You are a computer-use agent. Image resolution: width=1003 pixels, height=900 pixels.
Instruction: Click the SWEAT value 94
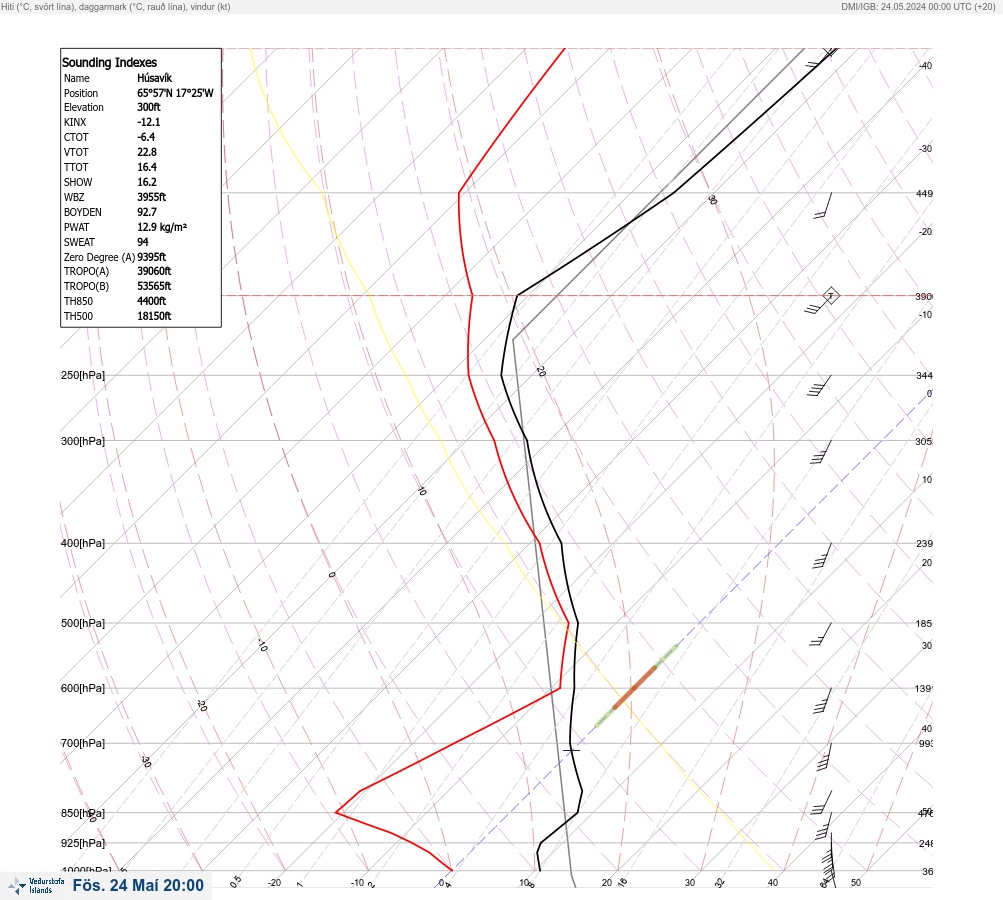pos(143,242)
